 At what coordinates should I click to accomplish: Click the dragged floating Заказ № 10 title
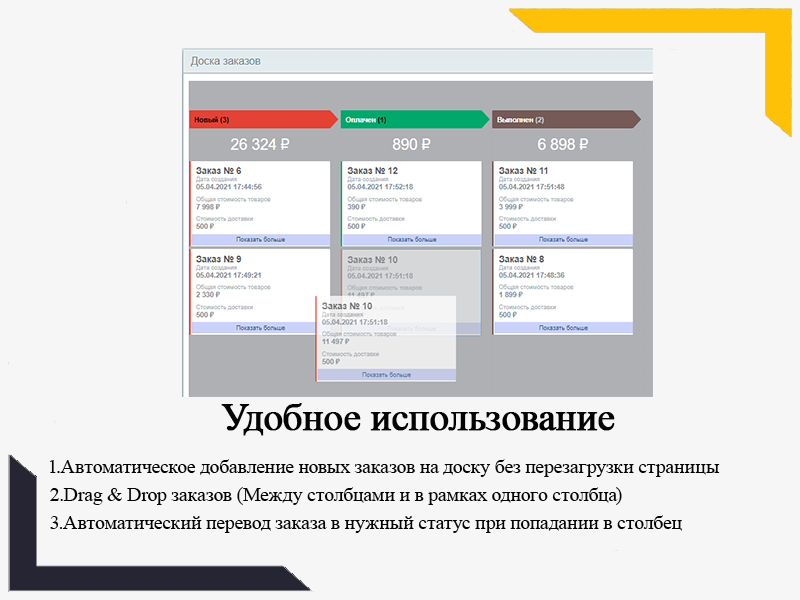[347, 306]
